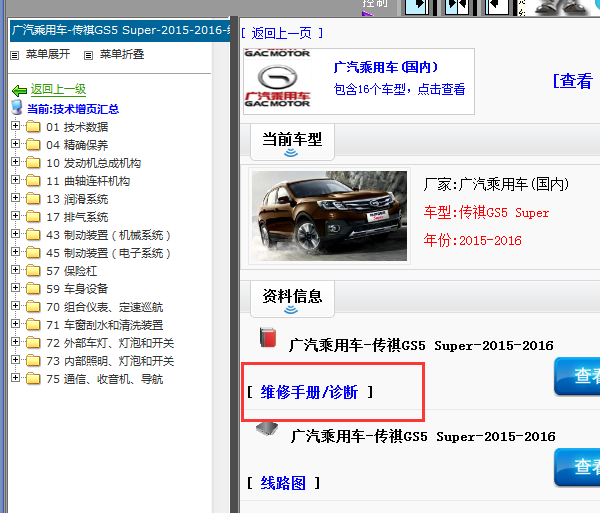Click the 17 排气系统 folder icon

pos(33,217)
